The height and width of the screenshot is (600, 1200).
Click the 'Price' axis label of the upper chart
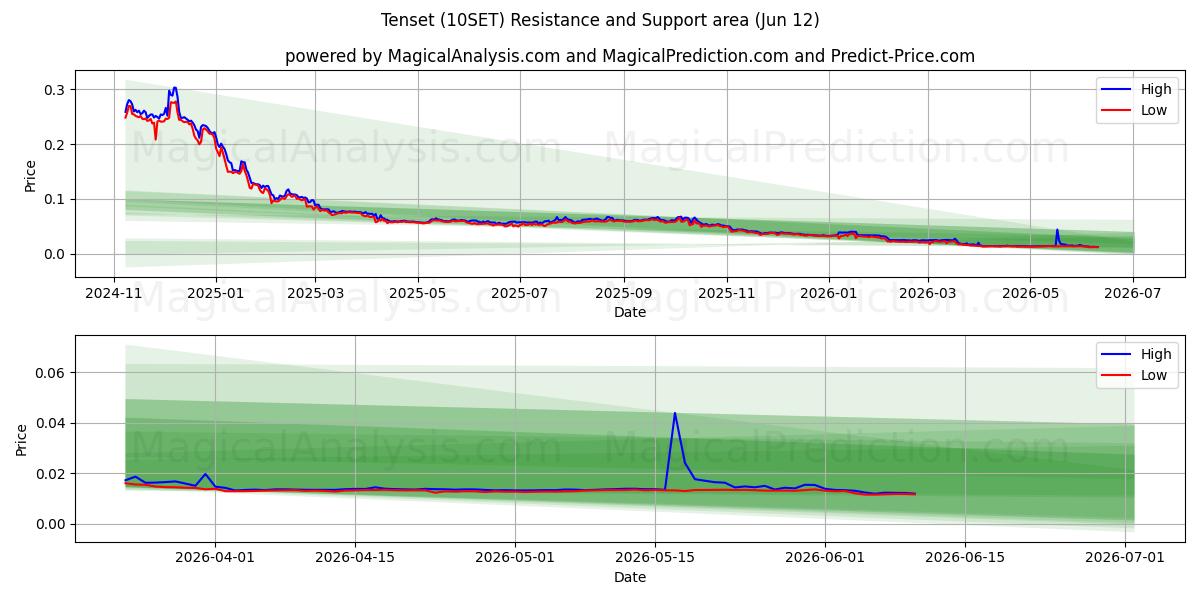pos(30,175)
